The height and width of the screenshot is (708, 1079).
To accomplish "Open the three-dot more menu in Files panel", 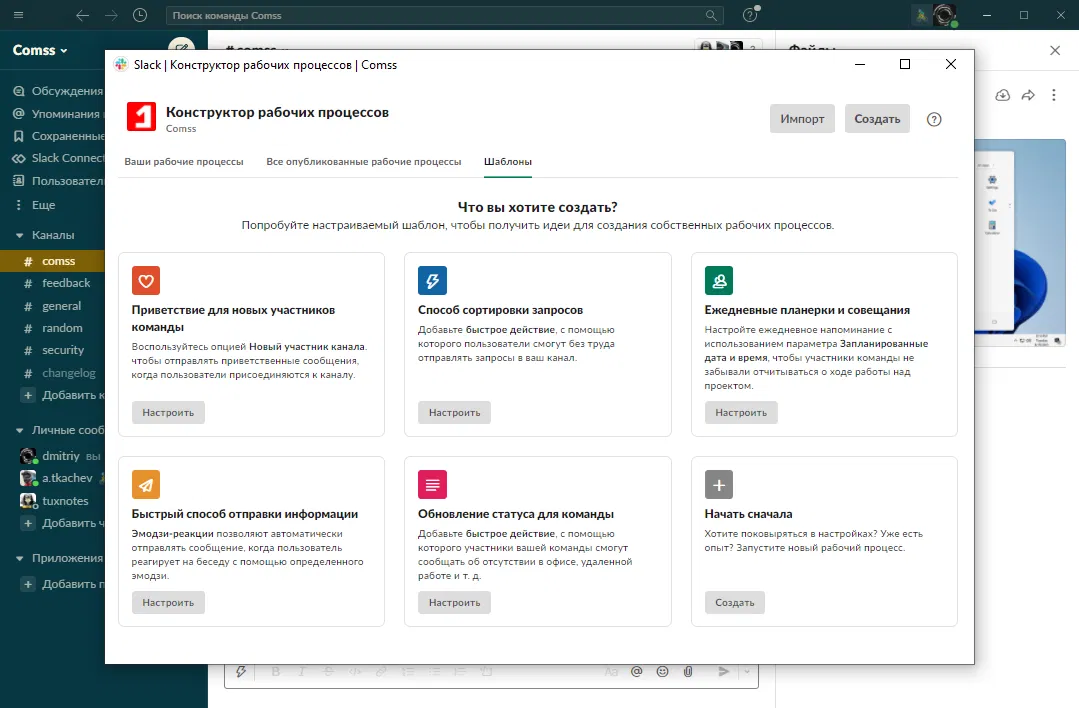I will (x=1054, y=95).
